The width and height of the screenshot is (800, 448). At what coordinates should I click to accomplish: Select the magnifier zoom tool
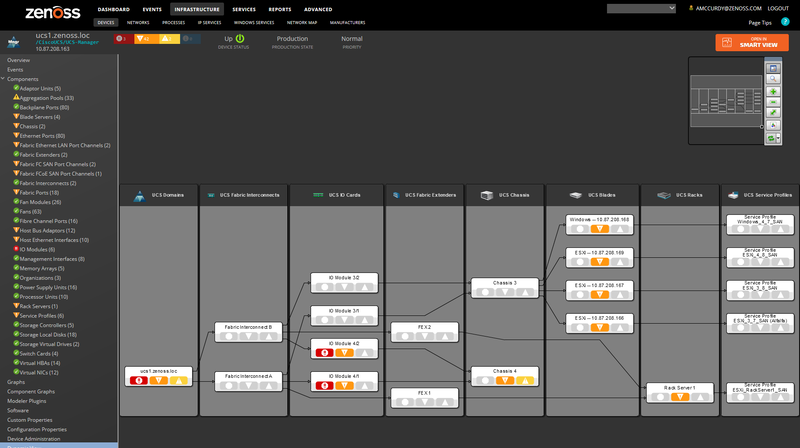773,79
